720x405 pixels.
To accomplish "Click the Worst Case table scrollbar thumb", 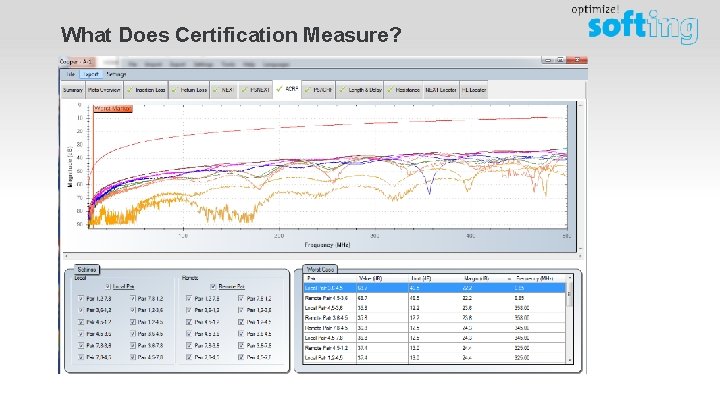I will [570, 295].
